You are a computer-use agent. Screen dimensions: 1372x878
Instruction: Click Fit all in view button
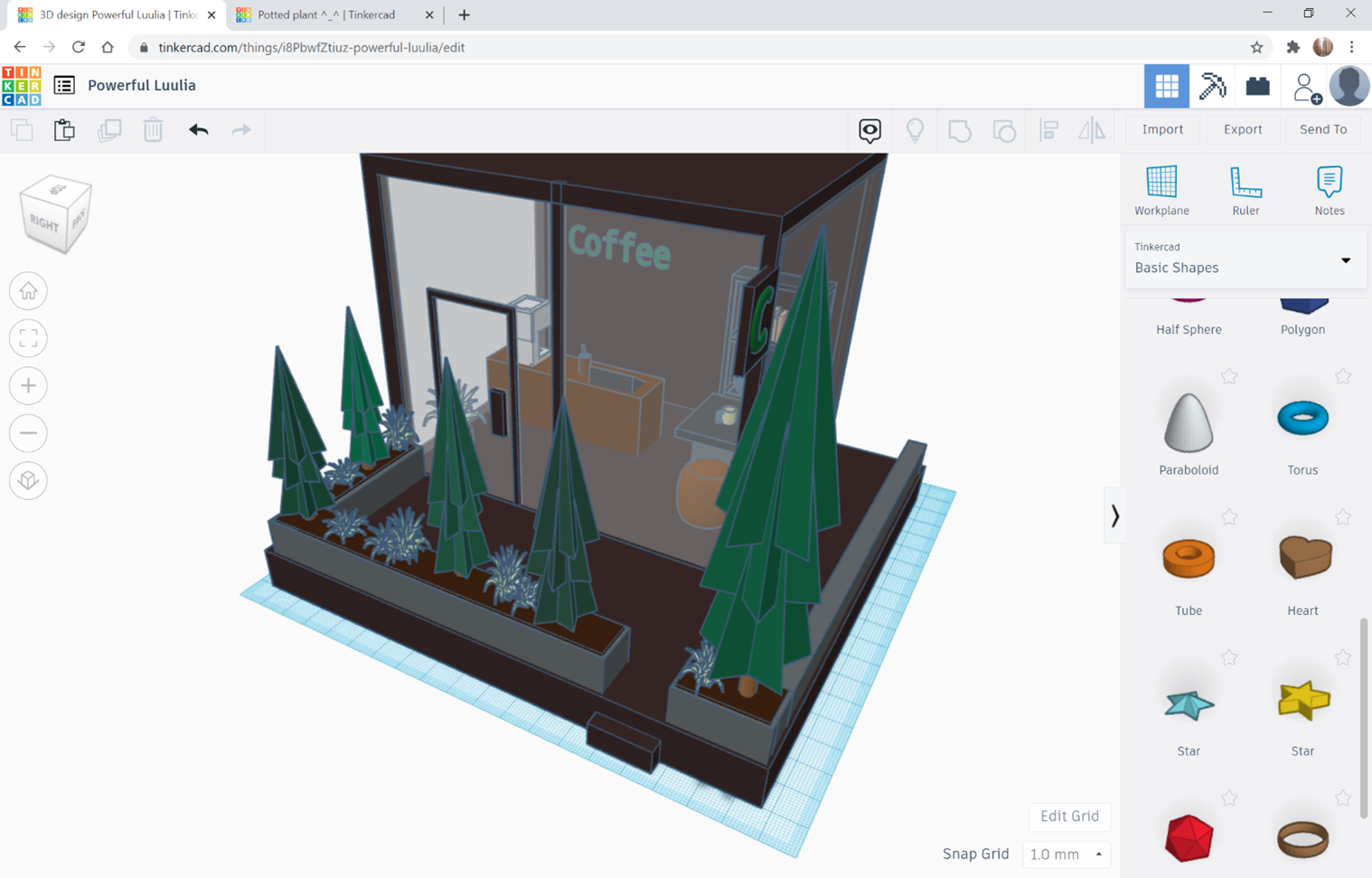click(28, 338)
